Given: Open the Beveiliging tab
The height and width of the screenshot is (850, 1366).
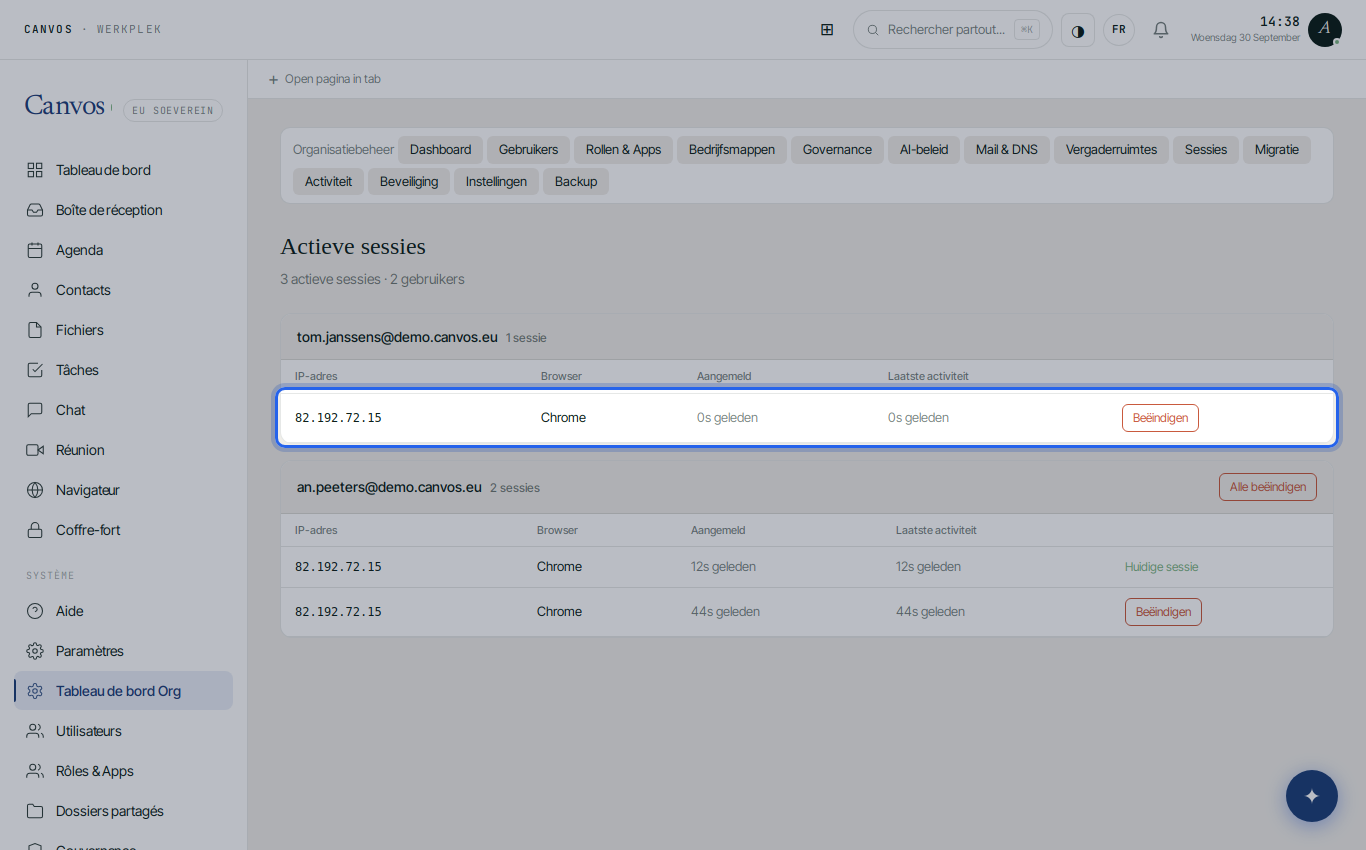Looking at the screenshot, I should tap(409, 182).
